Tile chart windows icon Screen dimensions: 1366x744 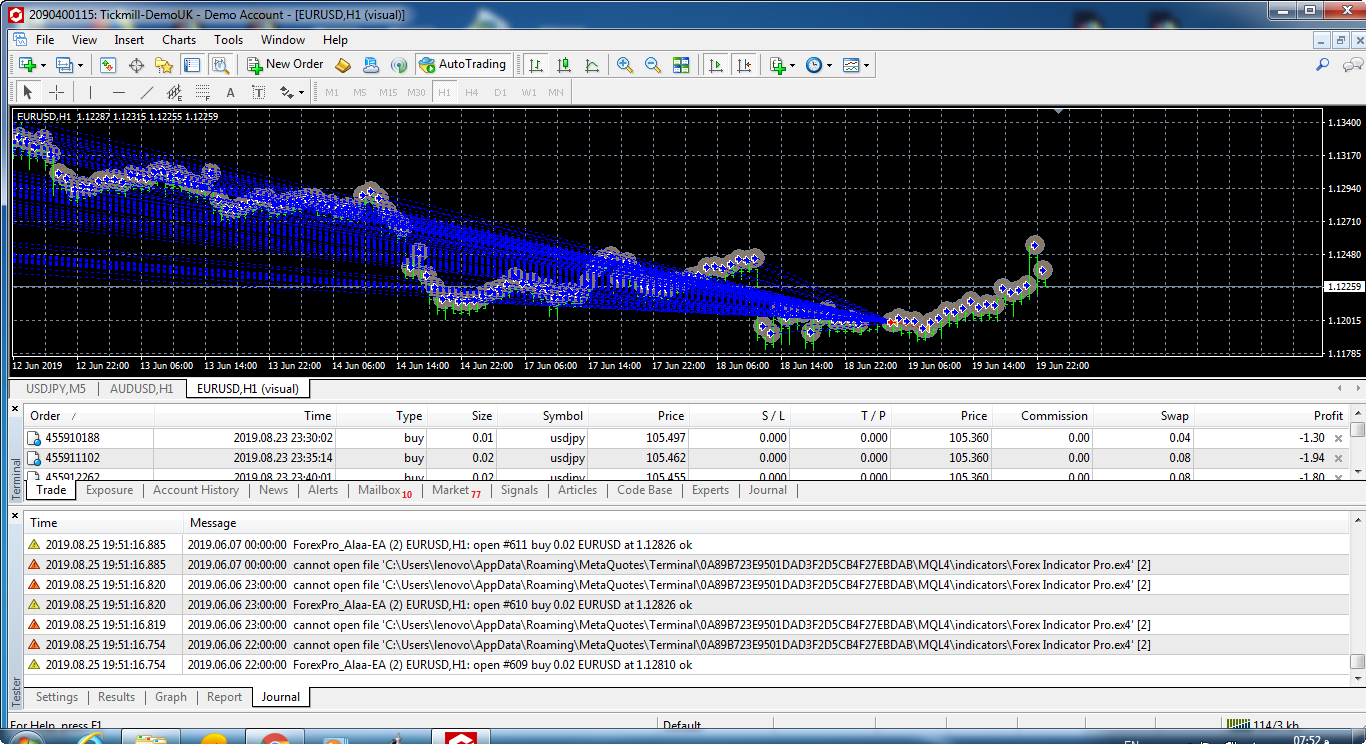click(x=681, y=65)
